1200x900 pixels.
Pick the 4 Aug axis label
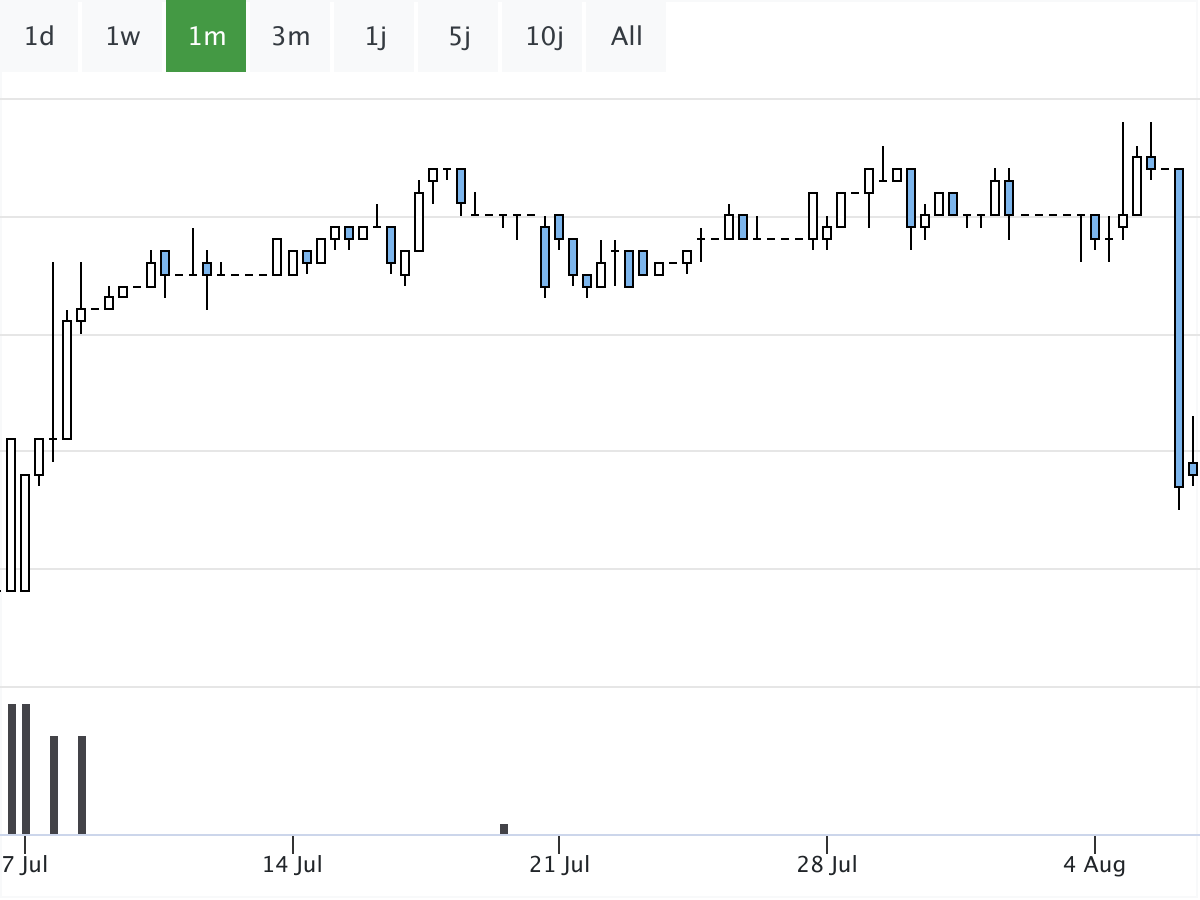[1094, 864]
